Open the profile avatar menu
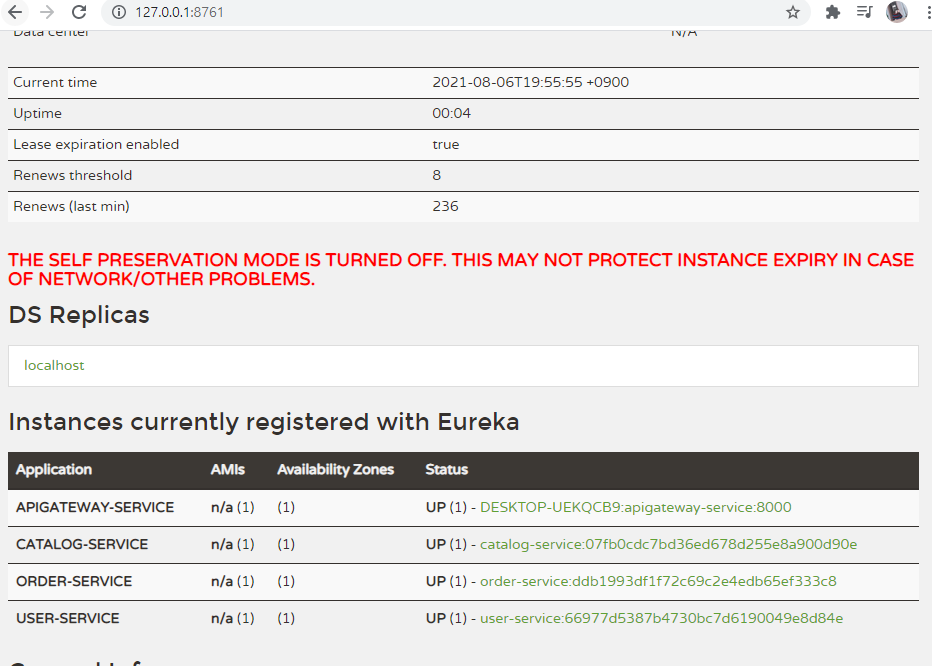 (896, 12)
